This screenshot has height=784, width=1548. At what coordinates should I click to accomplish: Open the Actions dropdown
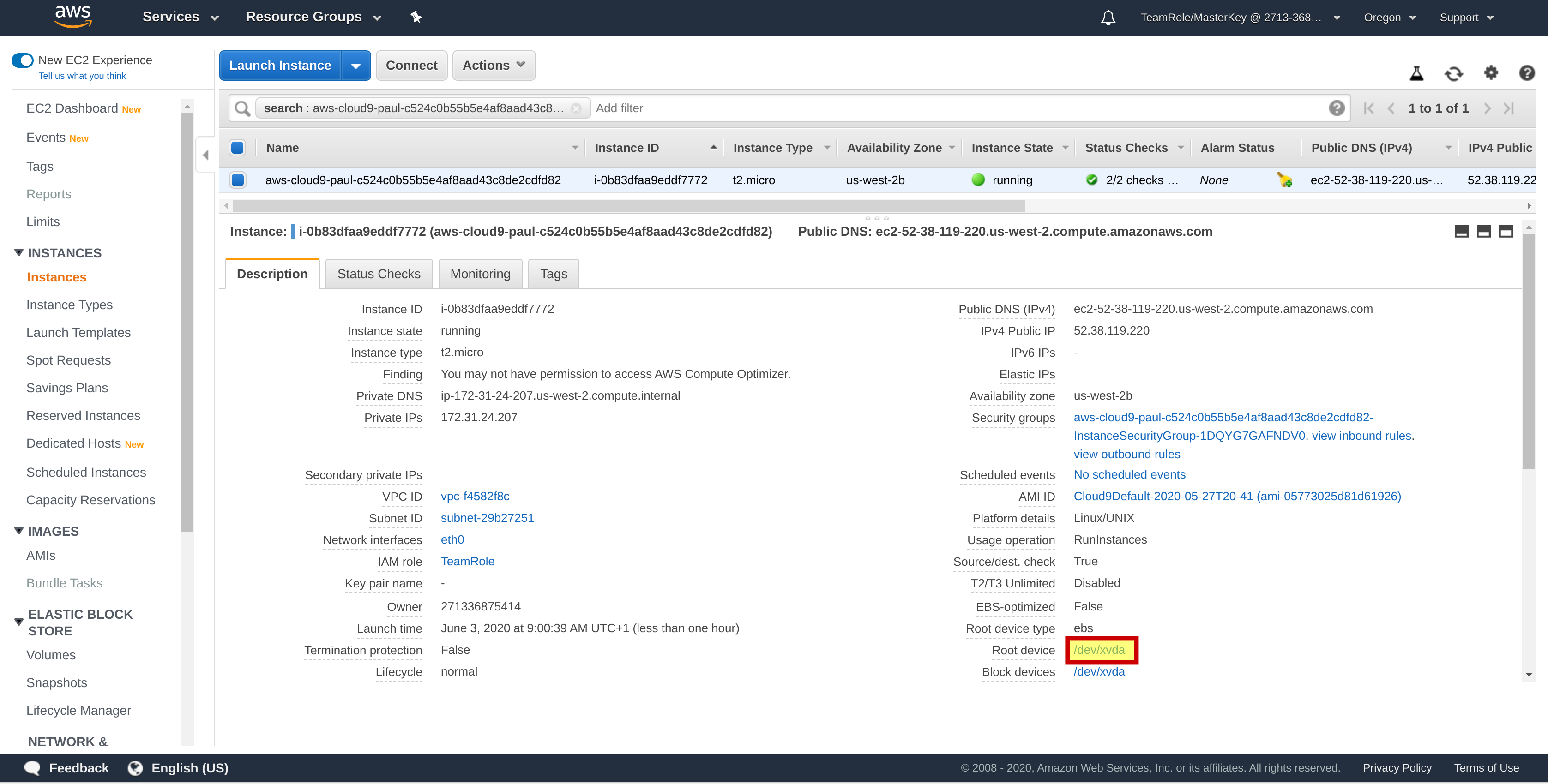click(494, 66)
